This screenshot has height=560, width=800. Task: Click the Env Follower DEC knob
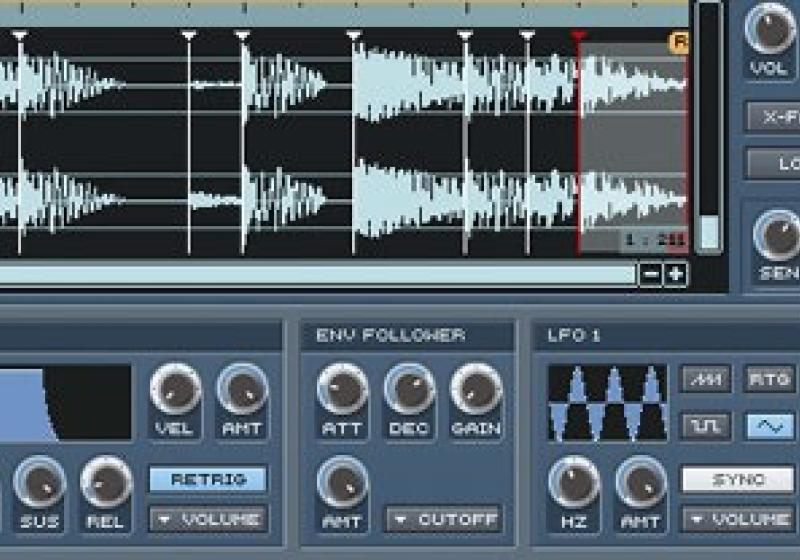pos(409,390)
